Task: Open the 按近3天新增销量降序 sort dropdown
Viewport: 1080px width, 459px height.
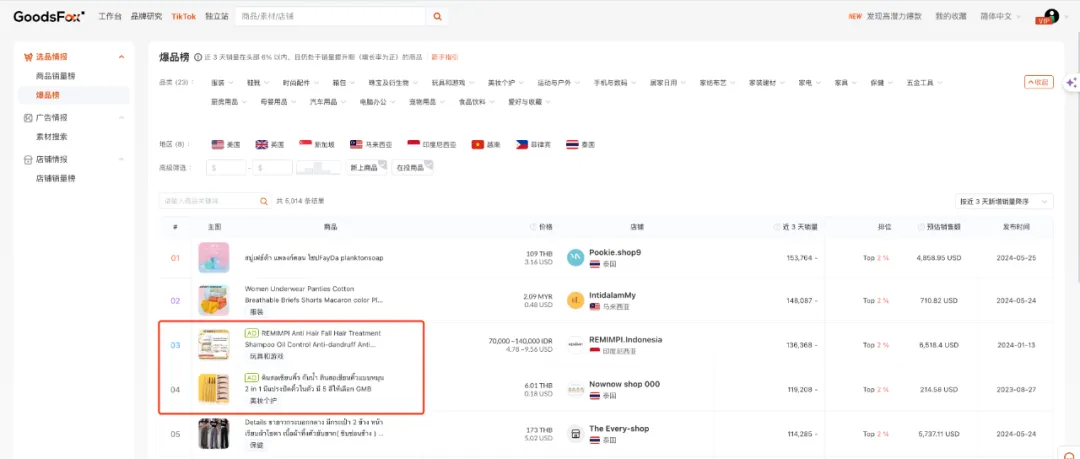Action: [x=1005, y=201]
